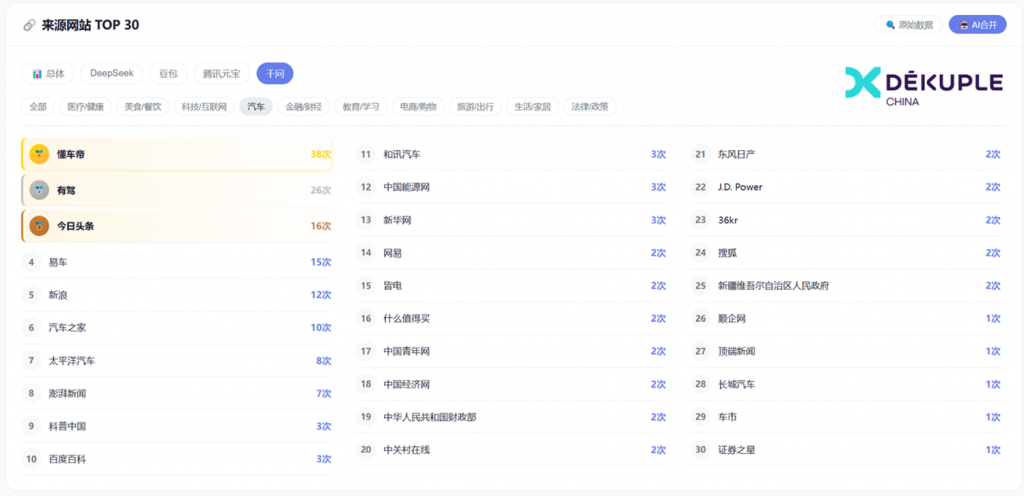Select the 和讯汽车 row
The width and height of the screenshot is (1024, 496).
click(511, 154)
